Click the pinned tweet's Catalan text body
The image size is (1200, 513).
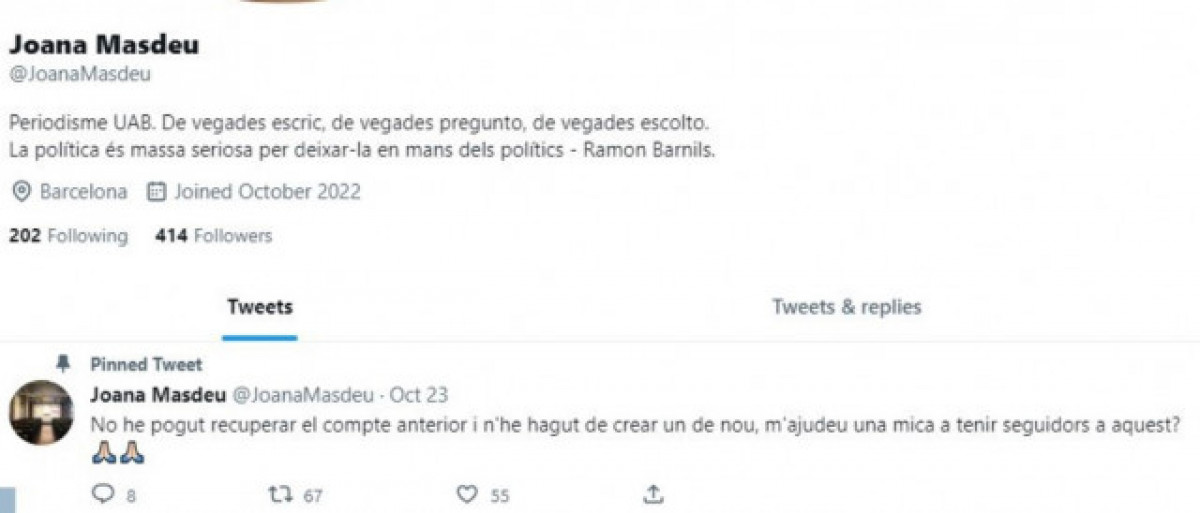tap(630, 425)
